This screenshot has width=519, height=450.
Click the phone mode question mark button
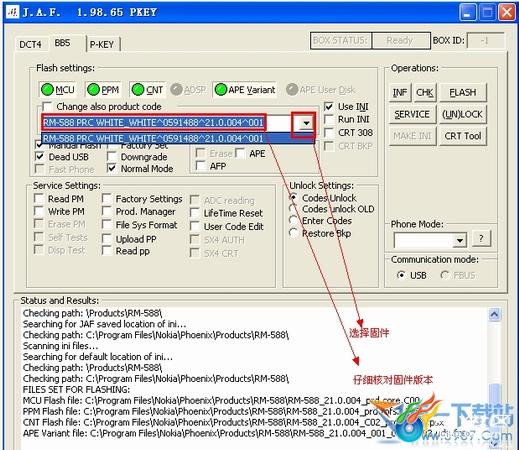(481, 239)
